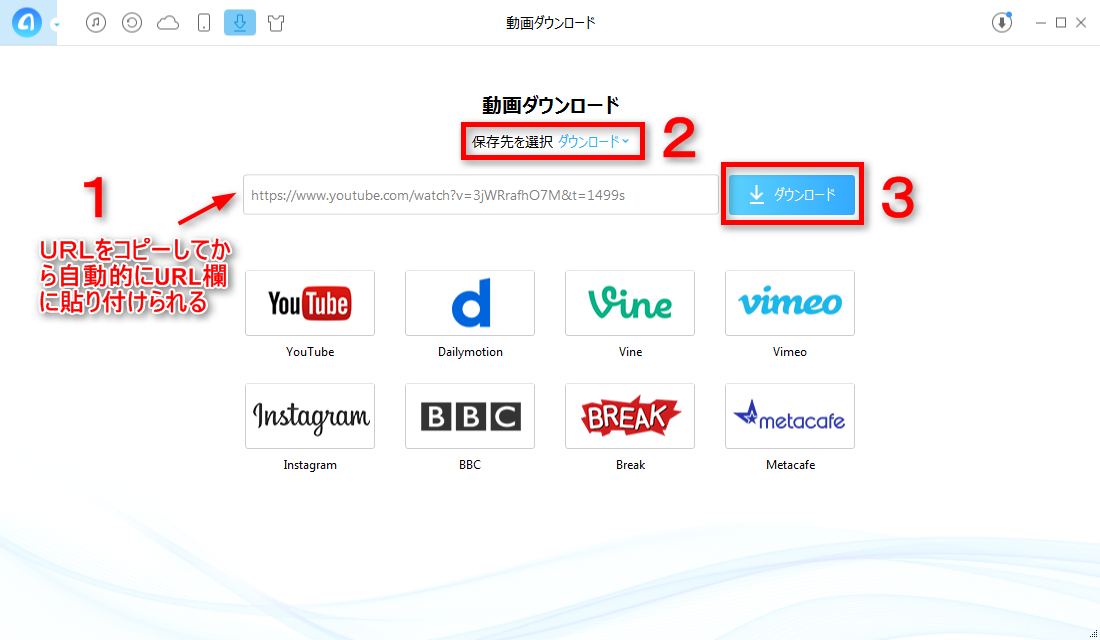The width and height of the screenshot is (1100, 640).
Task: Open the skin theme shirt icon
Action: tap(276, 23)
